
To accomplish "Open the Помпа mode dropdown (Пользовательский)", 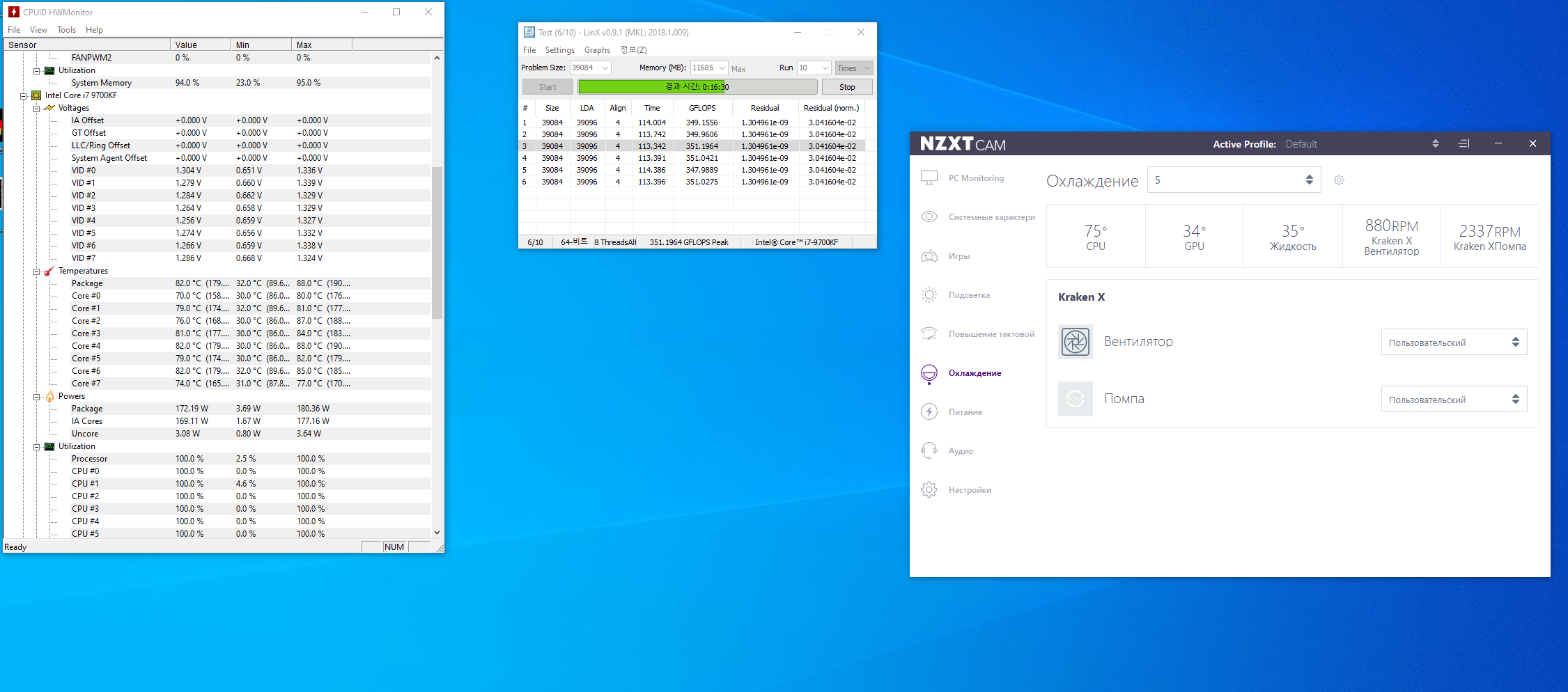I will point(1454,399).
